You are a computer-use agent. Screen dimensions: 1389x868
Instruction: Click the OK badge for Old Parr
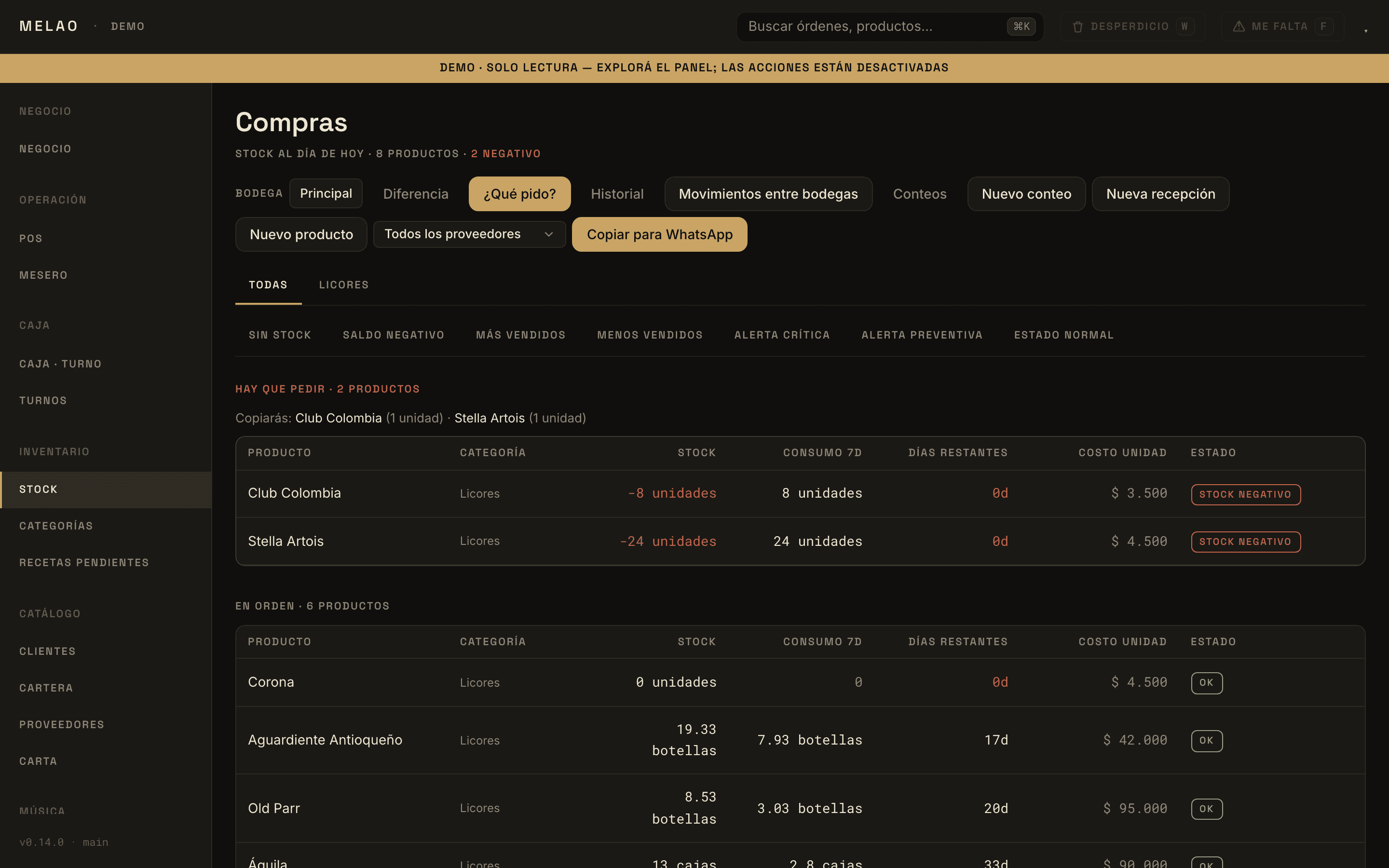coord(1207,809)
